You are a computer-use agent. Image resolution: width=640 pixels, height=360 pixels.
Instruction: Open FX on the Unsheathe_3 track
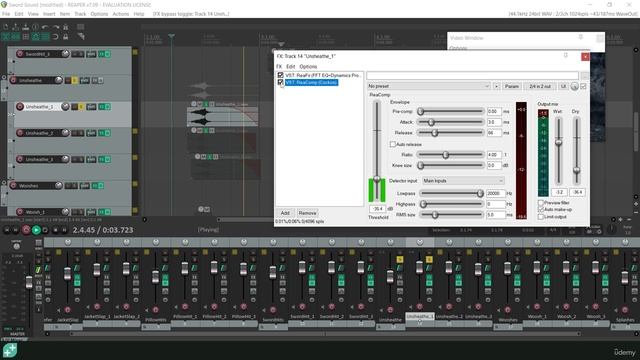(x=101, y=159)
